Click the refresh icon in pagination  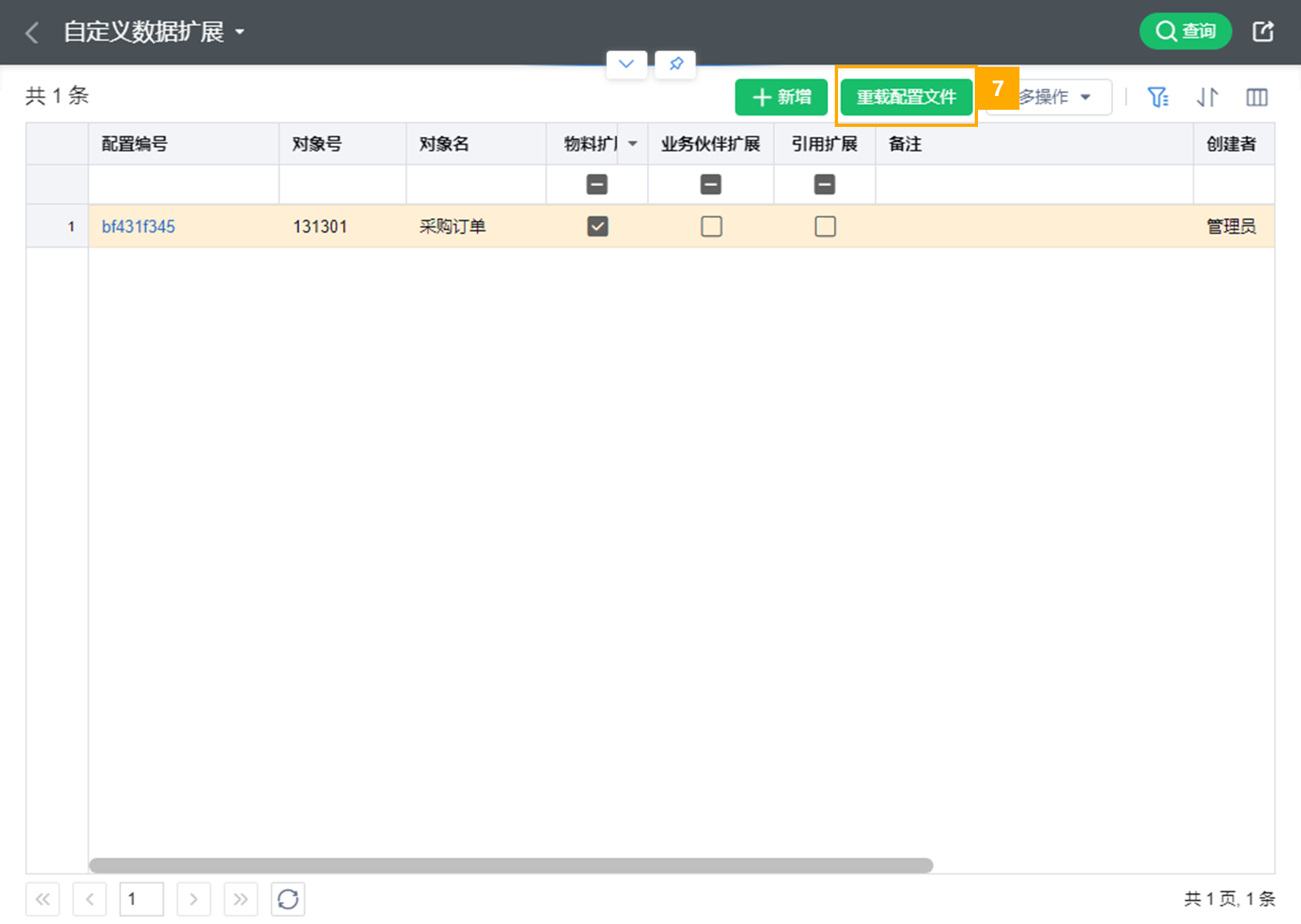point(288,899)
